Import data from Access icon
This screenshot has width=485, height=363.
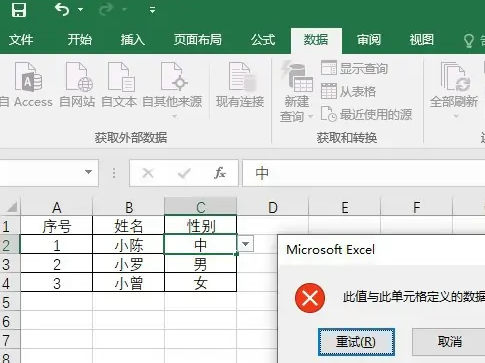pyautogui.click(x=29, y=77)
